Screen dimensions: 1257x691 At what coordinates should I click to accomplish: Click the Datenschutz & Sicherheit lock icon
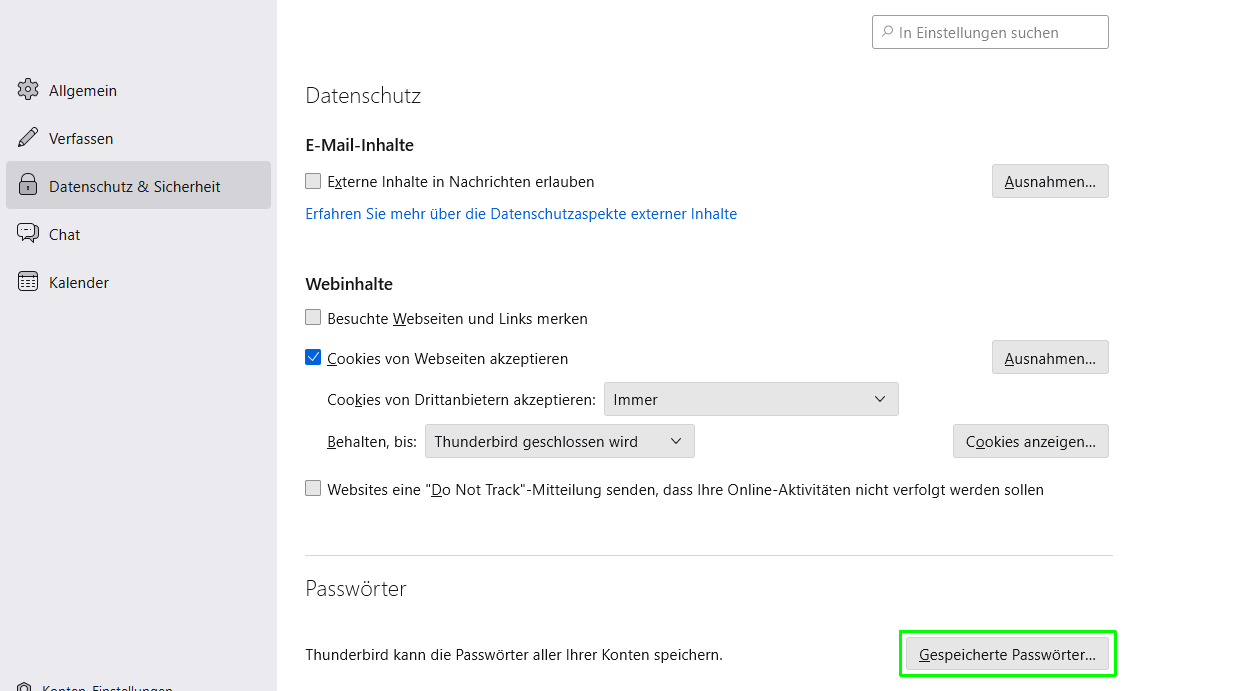pyautogui.click(x=28, y=186)
